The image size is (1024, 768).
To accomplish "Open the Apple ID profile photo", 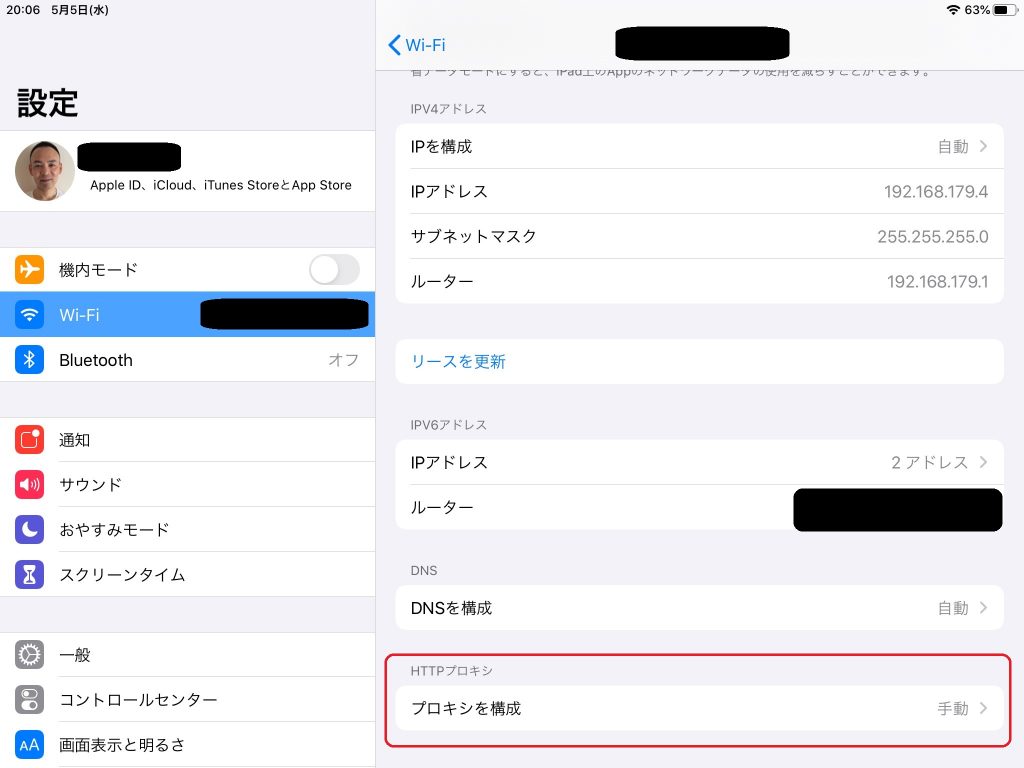I will coord(45,171).
